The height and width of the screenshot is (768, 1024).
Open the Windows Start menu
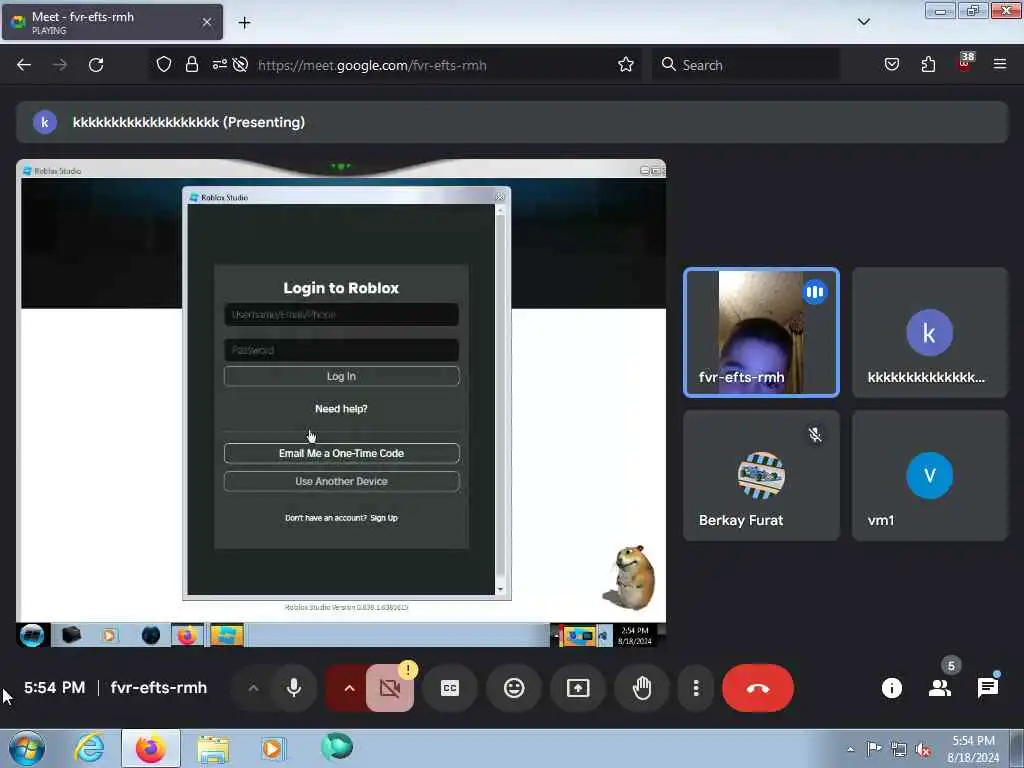tap(27, 748)
